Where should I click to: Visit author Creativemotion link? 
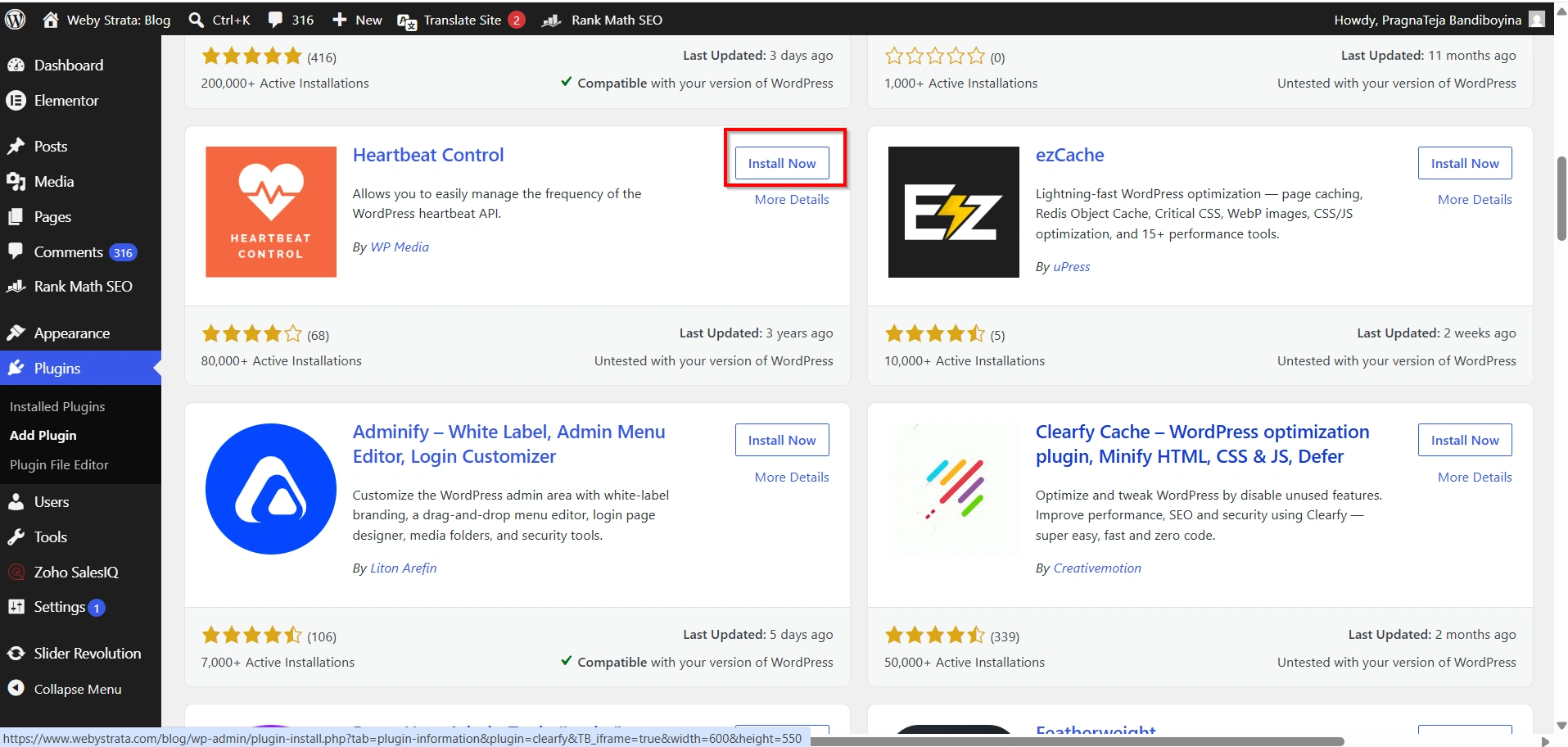pos(1097,568)
